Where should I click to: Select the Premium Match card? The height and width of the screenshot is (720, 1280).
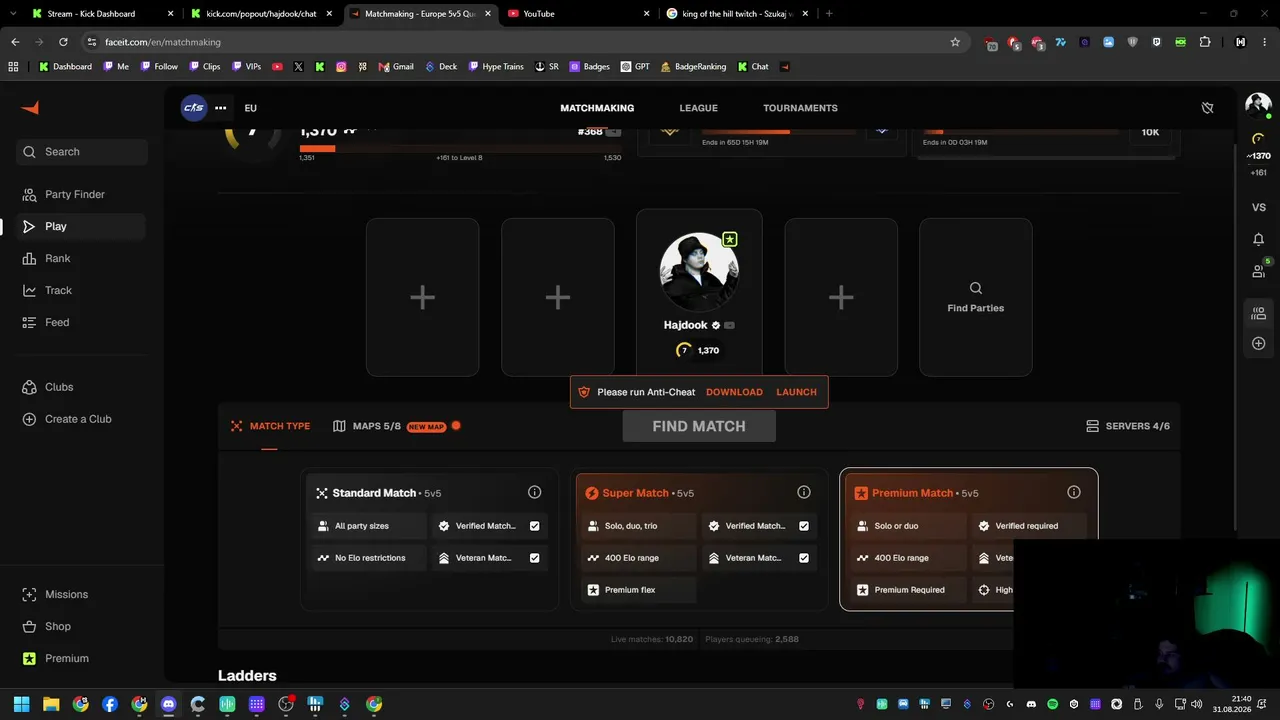click(x=969, y=540)
